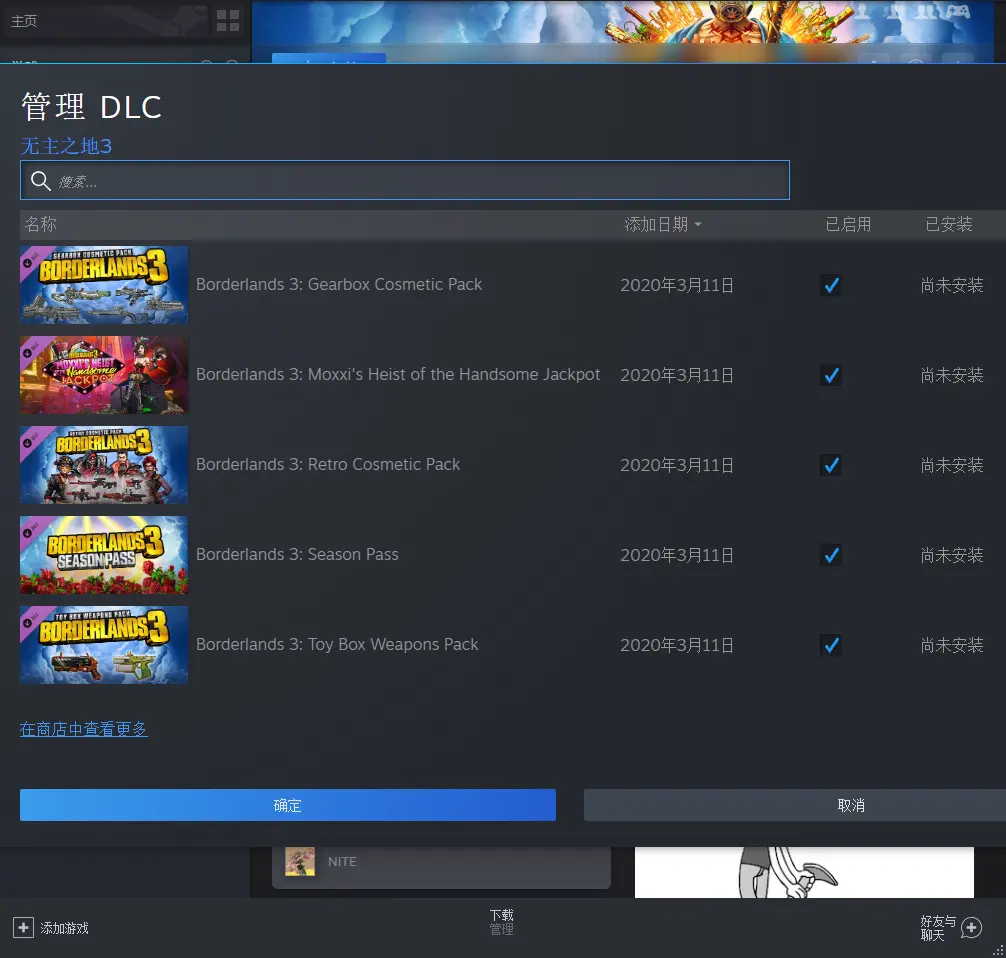Open the 下载 管理 downloads manager
Image resolution: width=1006 pixels, height=958 pixels.
point(502,922)
